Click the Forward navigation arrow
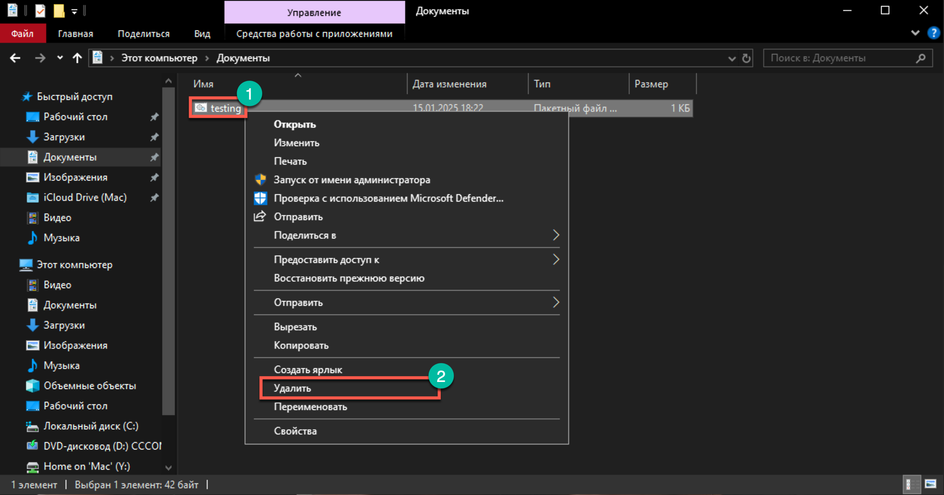 coord(40,58)
